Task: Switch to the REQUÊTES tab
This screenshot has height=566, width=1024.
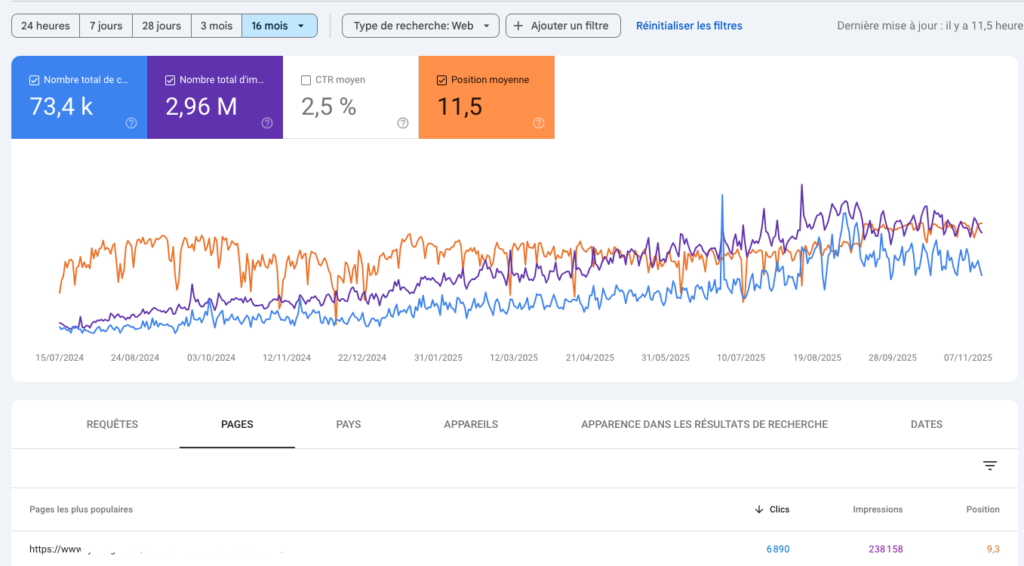Action: 112,425
